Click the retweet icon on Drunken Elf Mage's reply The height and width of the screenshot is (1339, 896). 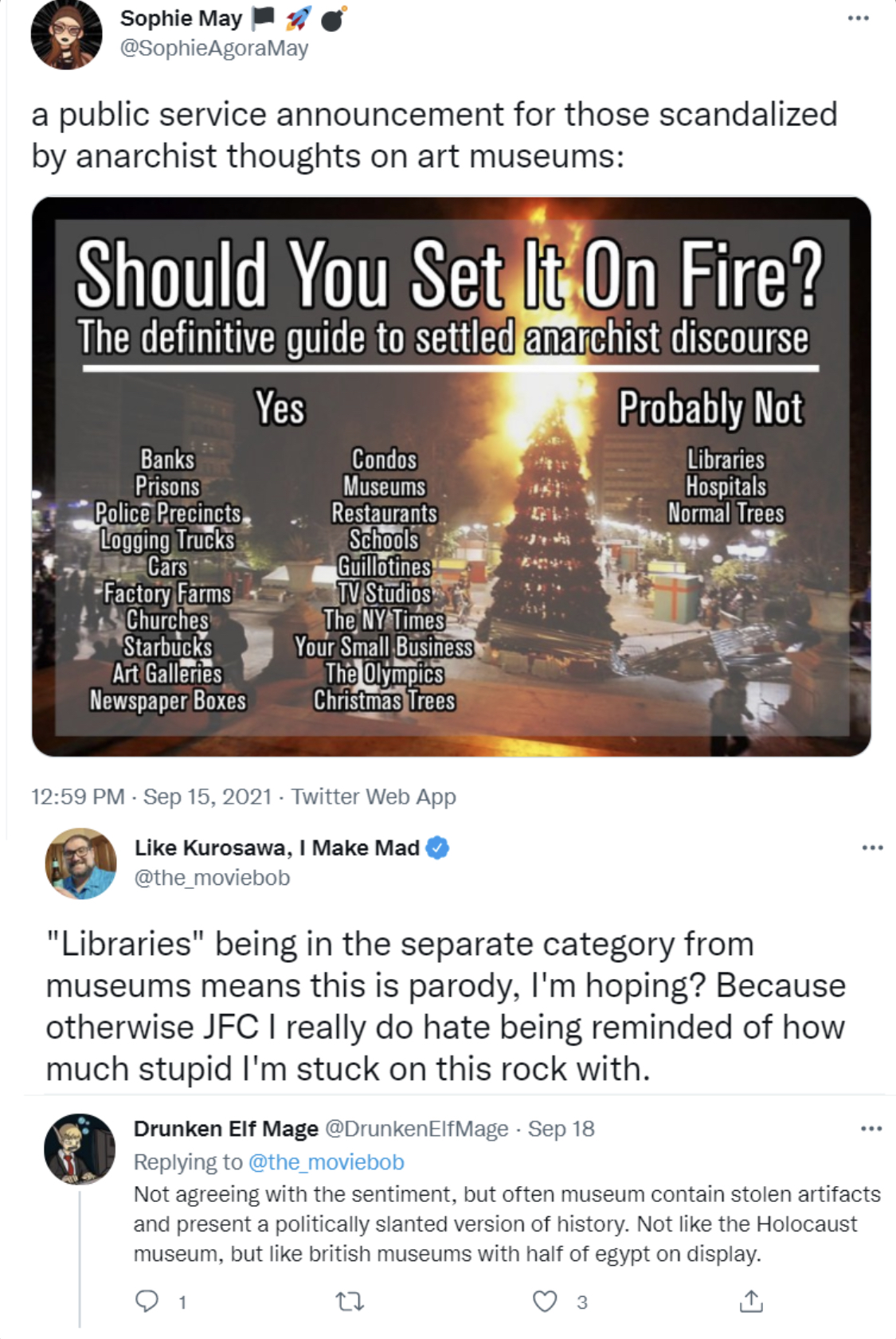(350, 1302)
